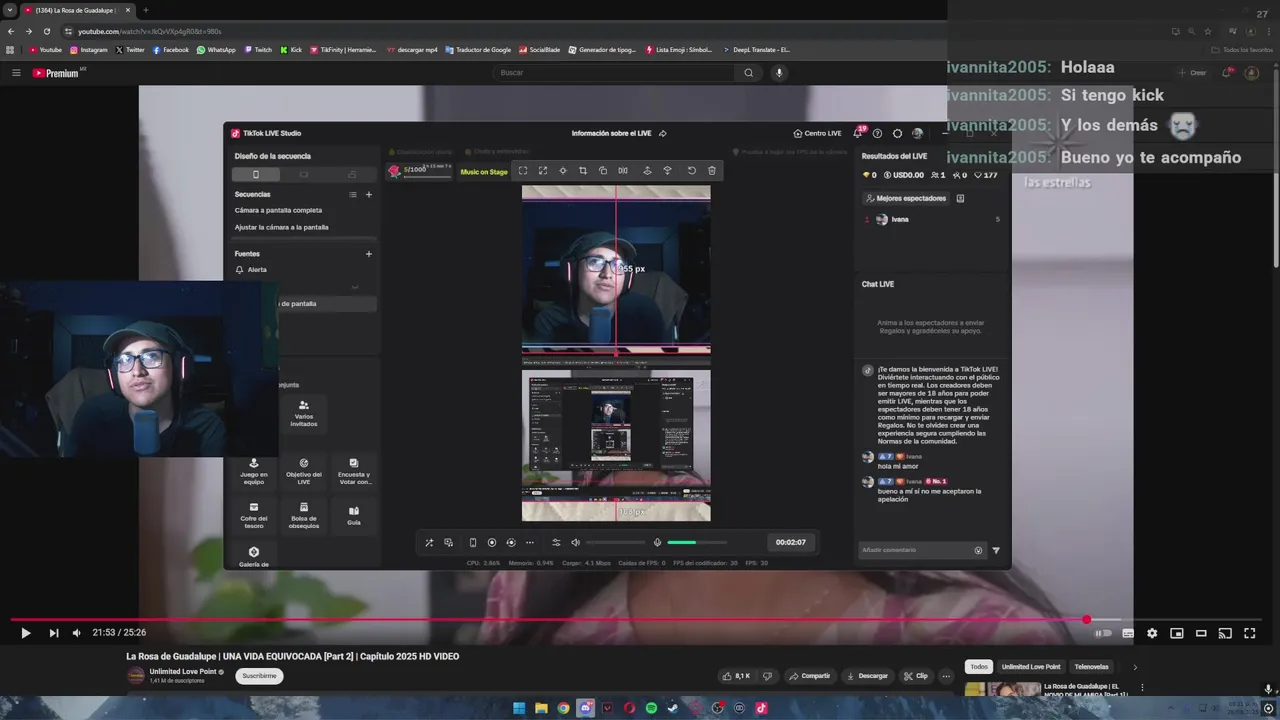
Task: Adjust the microphone level slider
Action: [697, 543]
